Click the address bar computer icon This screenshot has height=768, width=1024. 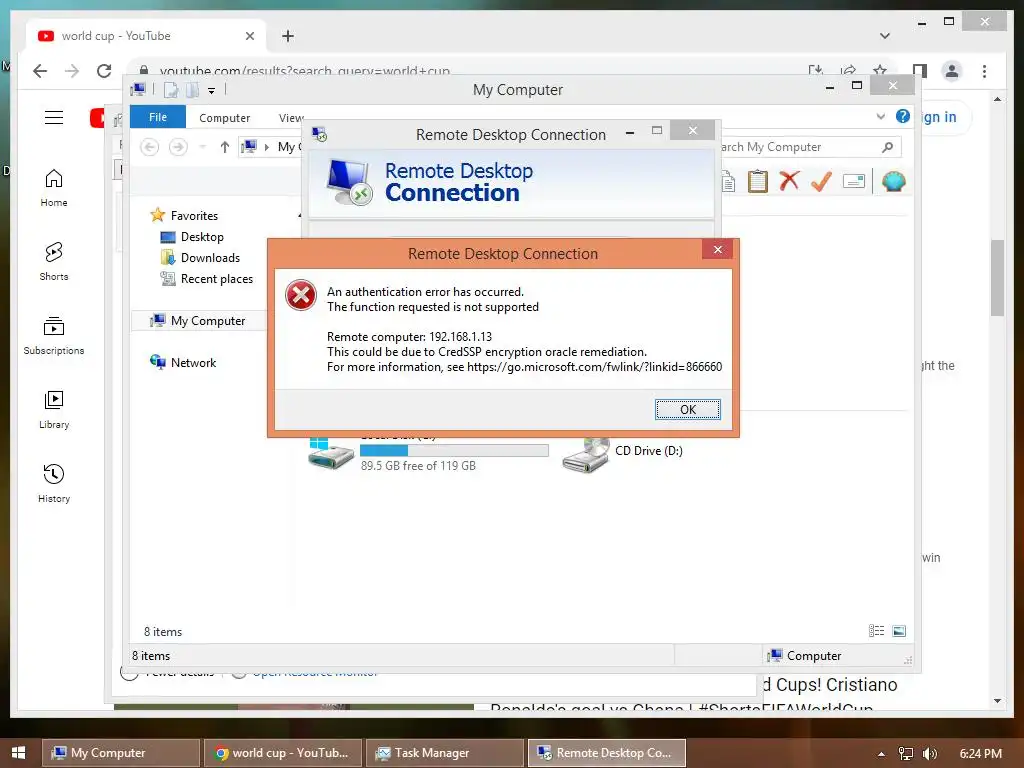(x=249, y=147)
